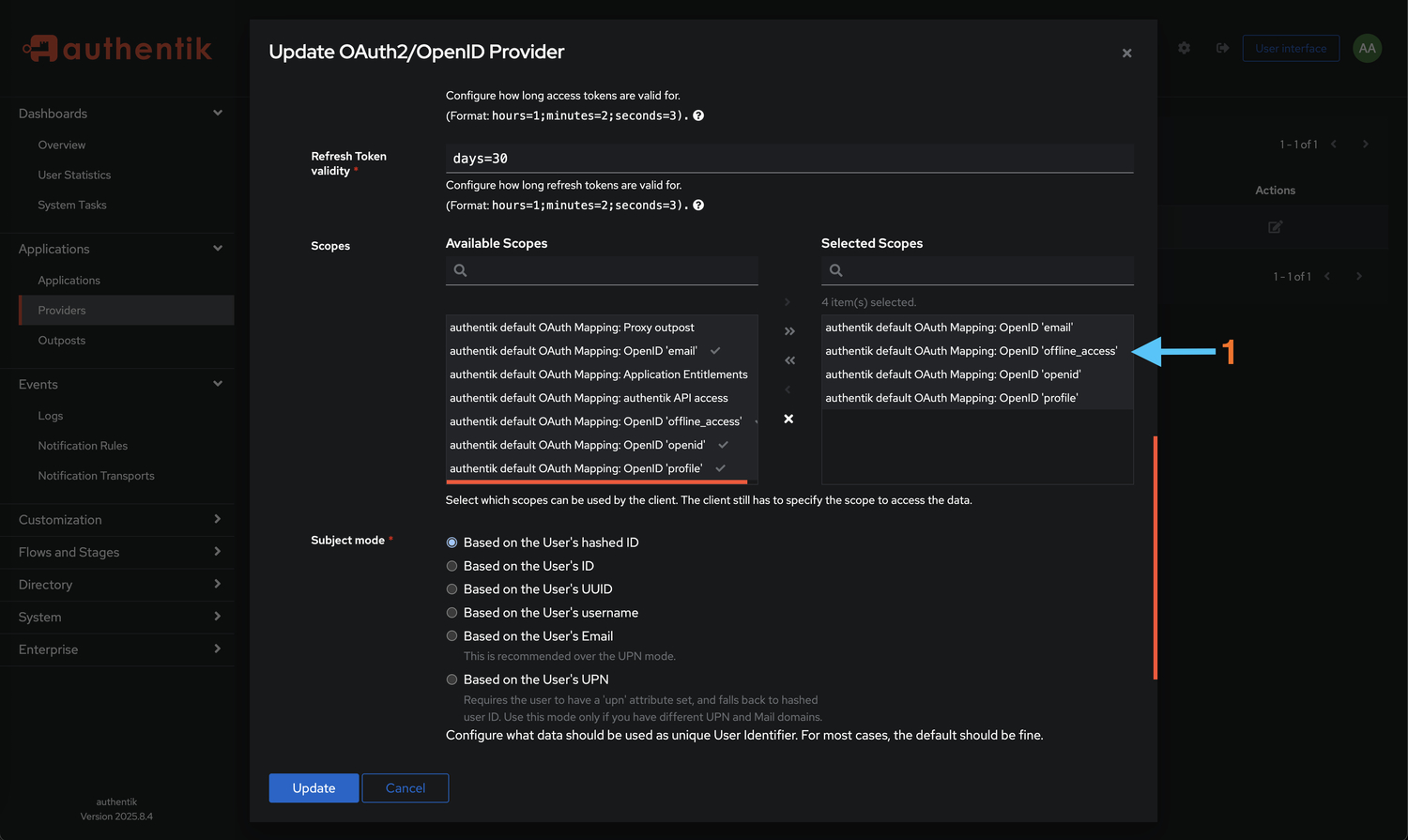Click the Refresh Token validity input field
The height and width of the screenshot is (840, 1408).
coord(788,158)
